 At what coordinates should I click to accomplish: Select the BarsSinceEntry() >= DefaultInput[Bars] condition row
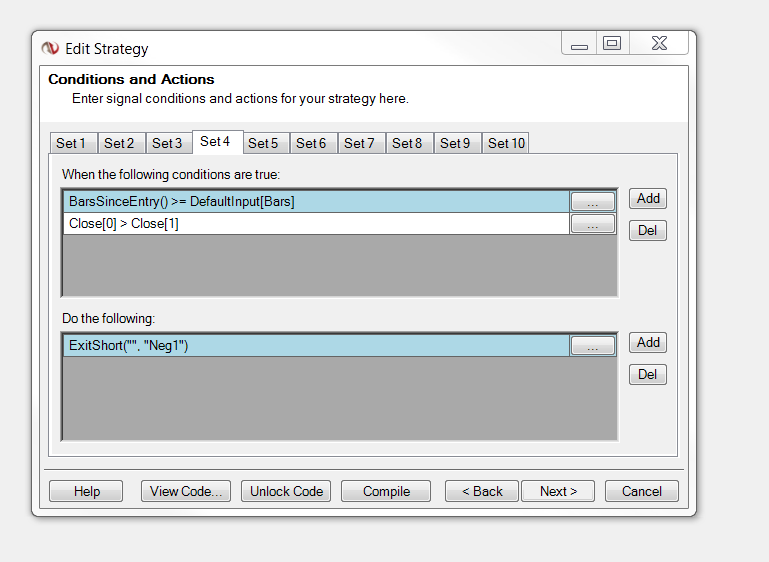coord(316,202)
